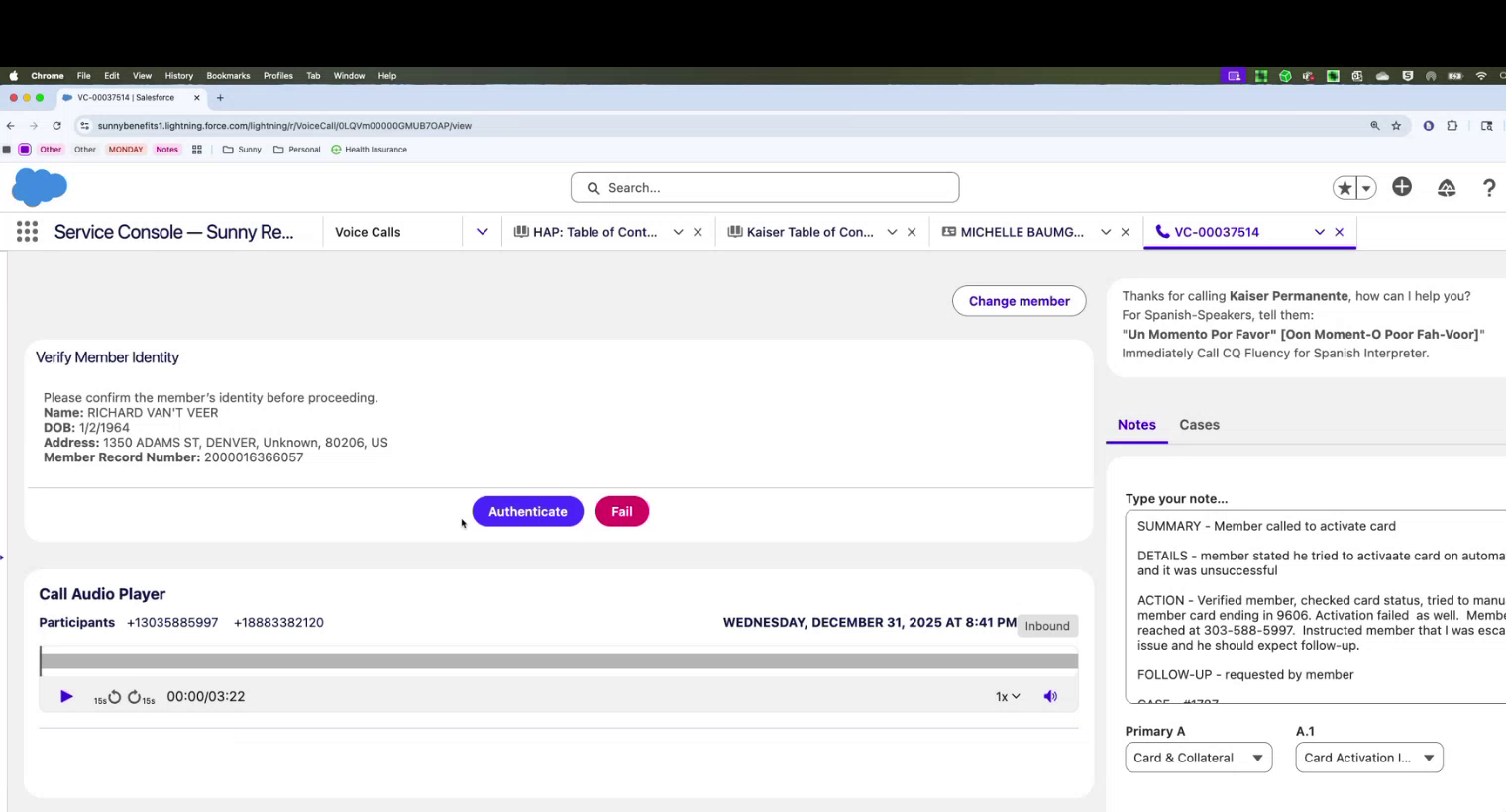Rewind call audio by 15 seconds
The height and width of the screenshot is (812, 1506).
pyautogui.click(x=114, y=697)
